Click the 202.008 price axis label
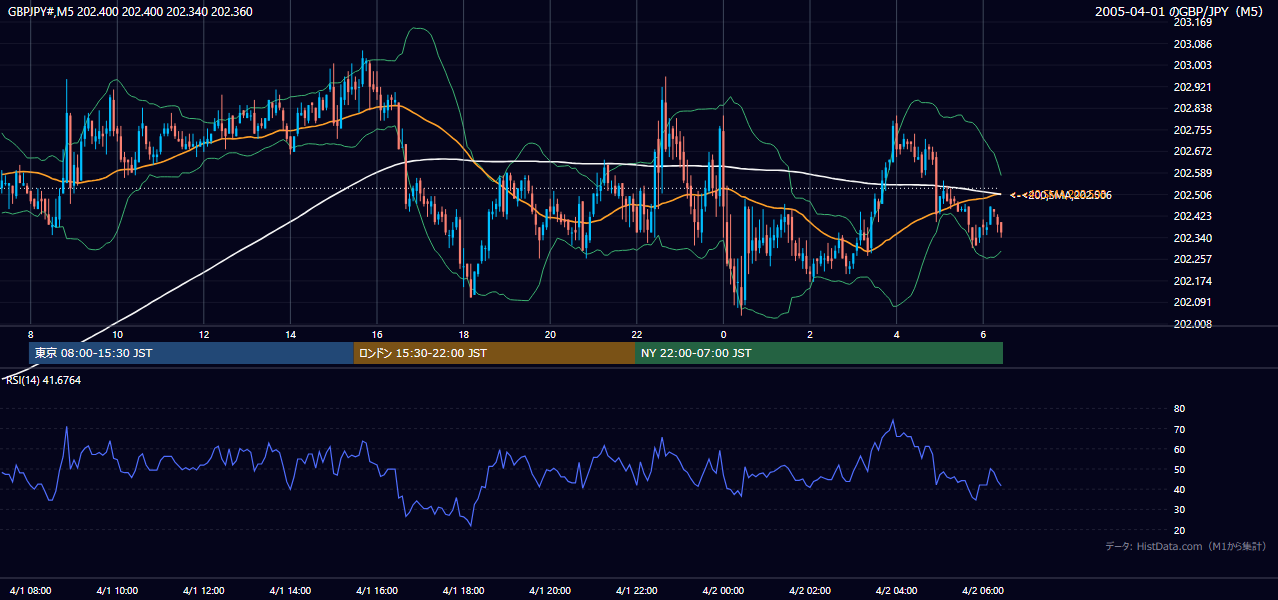The image size is (1278, 600). pyautogui.click(x=1193, y=324)
